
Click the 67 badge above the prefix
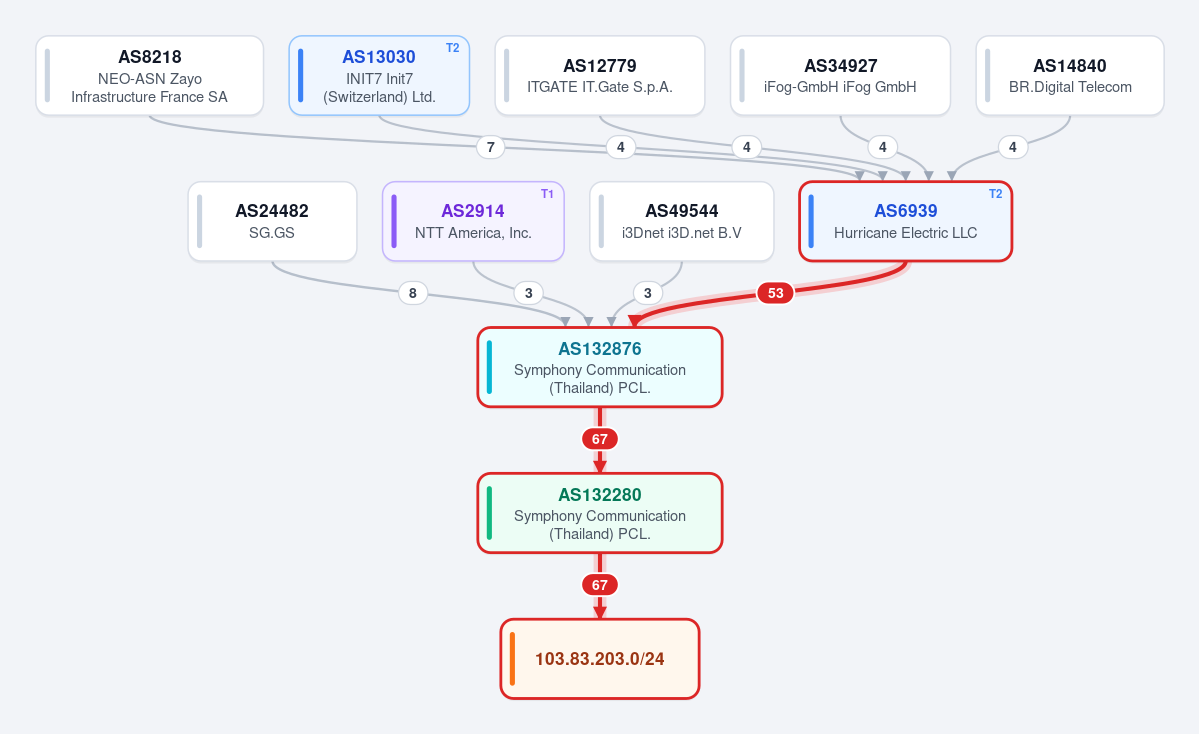[600, 585]
